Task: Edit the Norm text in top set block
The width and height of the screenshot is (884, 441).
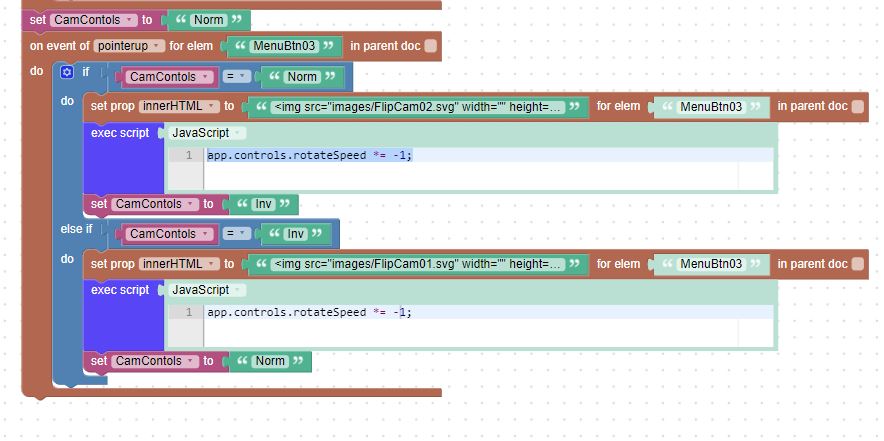Action: pyautogui.click(x=209, y=20)
